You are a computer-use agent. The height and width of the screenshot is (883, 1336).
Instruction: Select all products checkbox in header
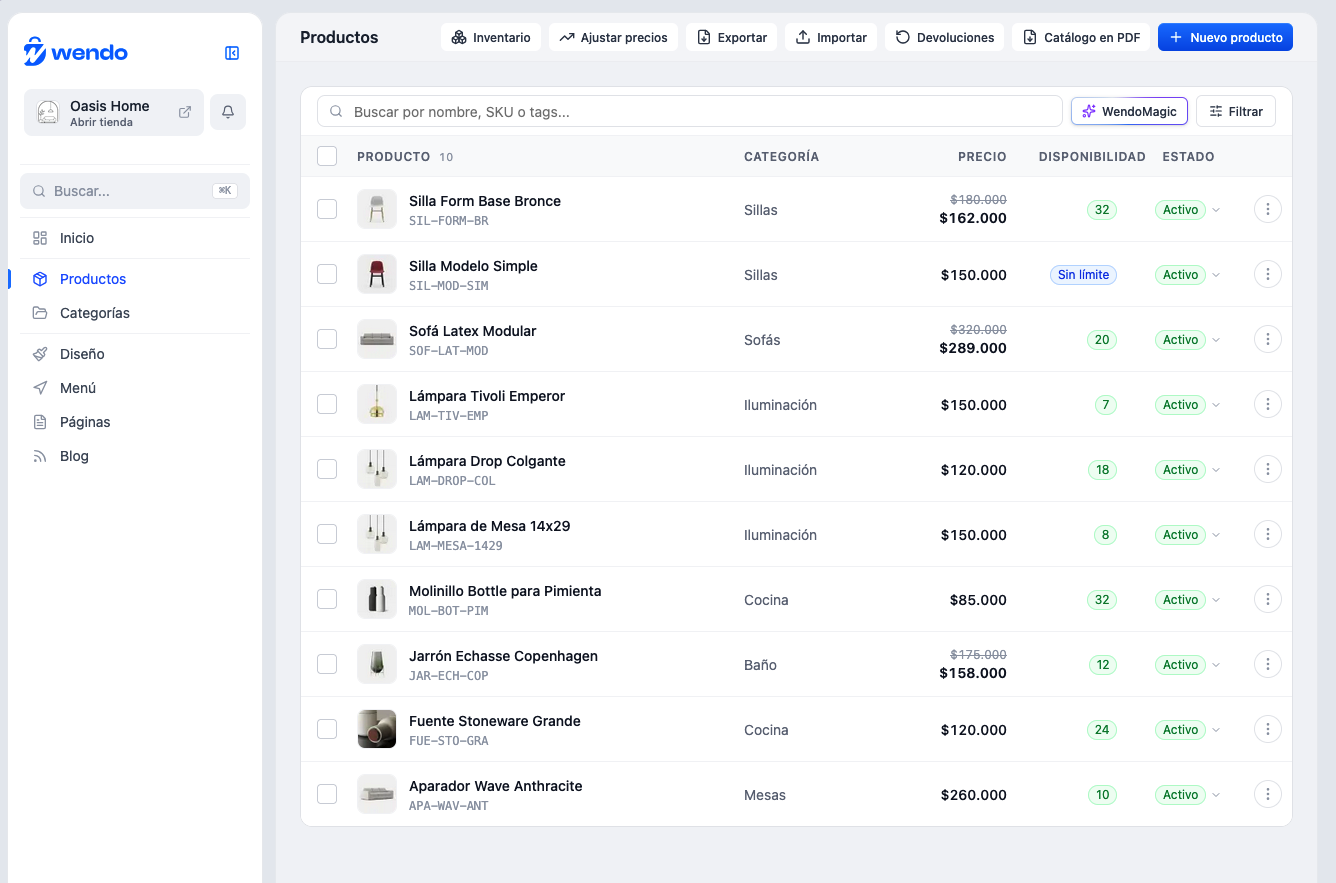[x=327, y=156]
